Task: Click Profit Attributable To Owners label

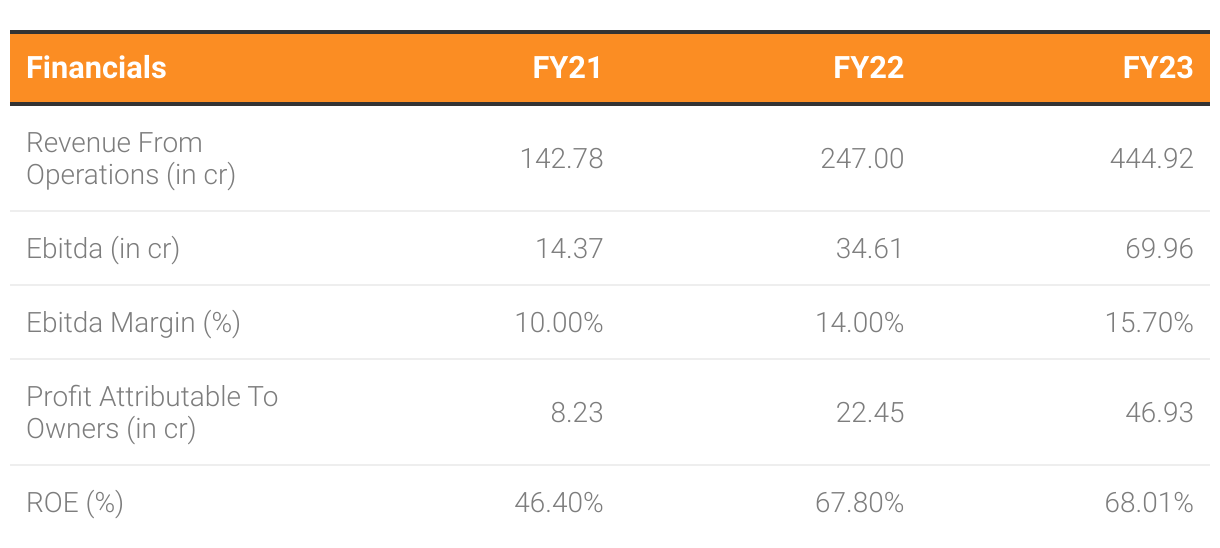Action: click(x=152, y=412)
